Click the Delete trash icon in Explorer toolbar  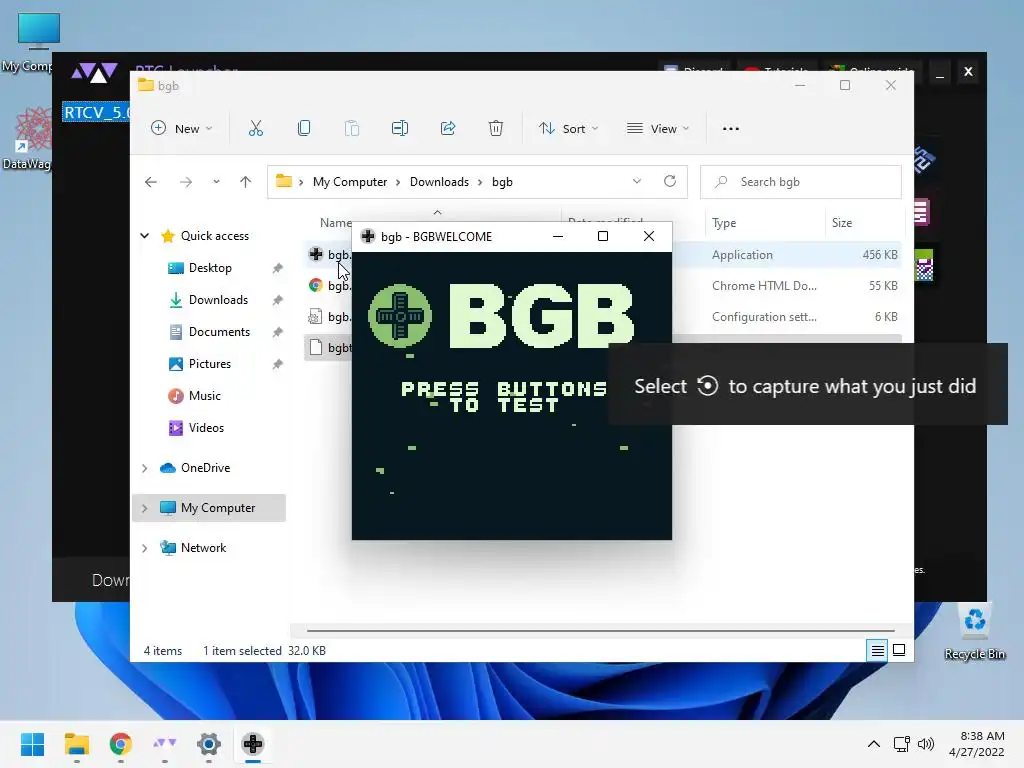496,129
